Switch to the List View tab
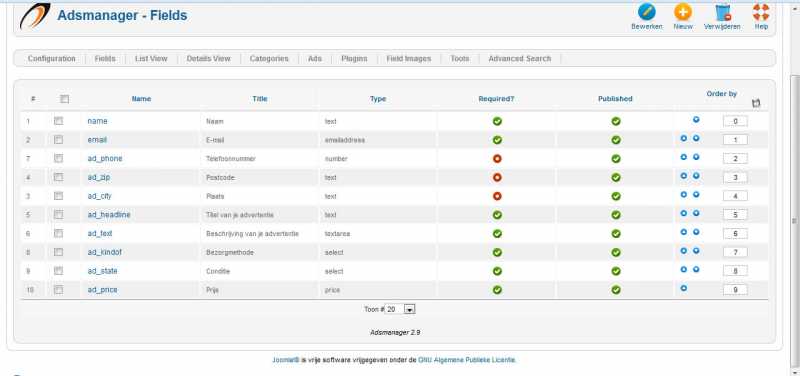The width and height of the screenshot is (800, 376). [151, 59]
